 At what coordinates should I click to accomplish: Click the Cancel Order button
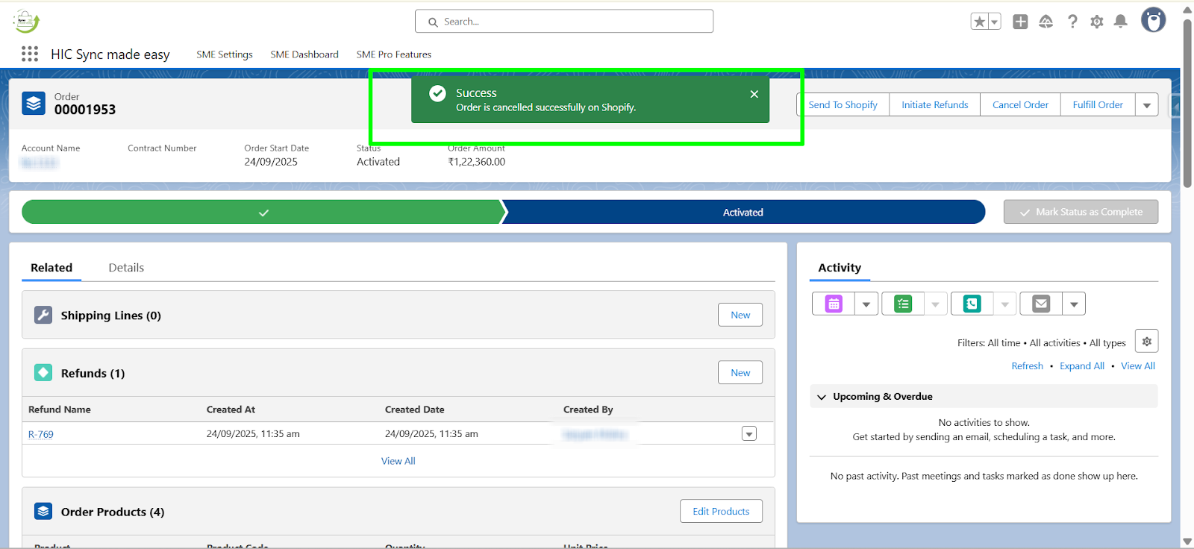point(1020,105)
